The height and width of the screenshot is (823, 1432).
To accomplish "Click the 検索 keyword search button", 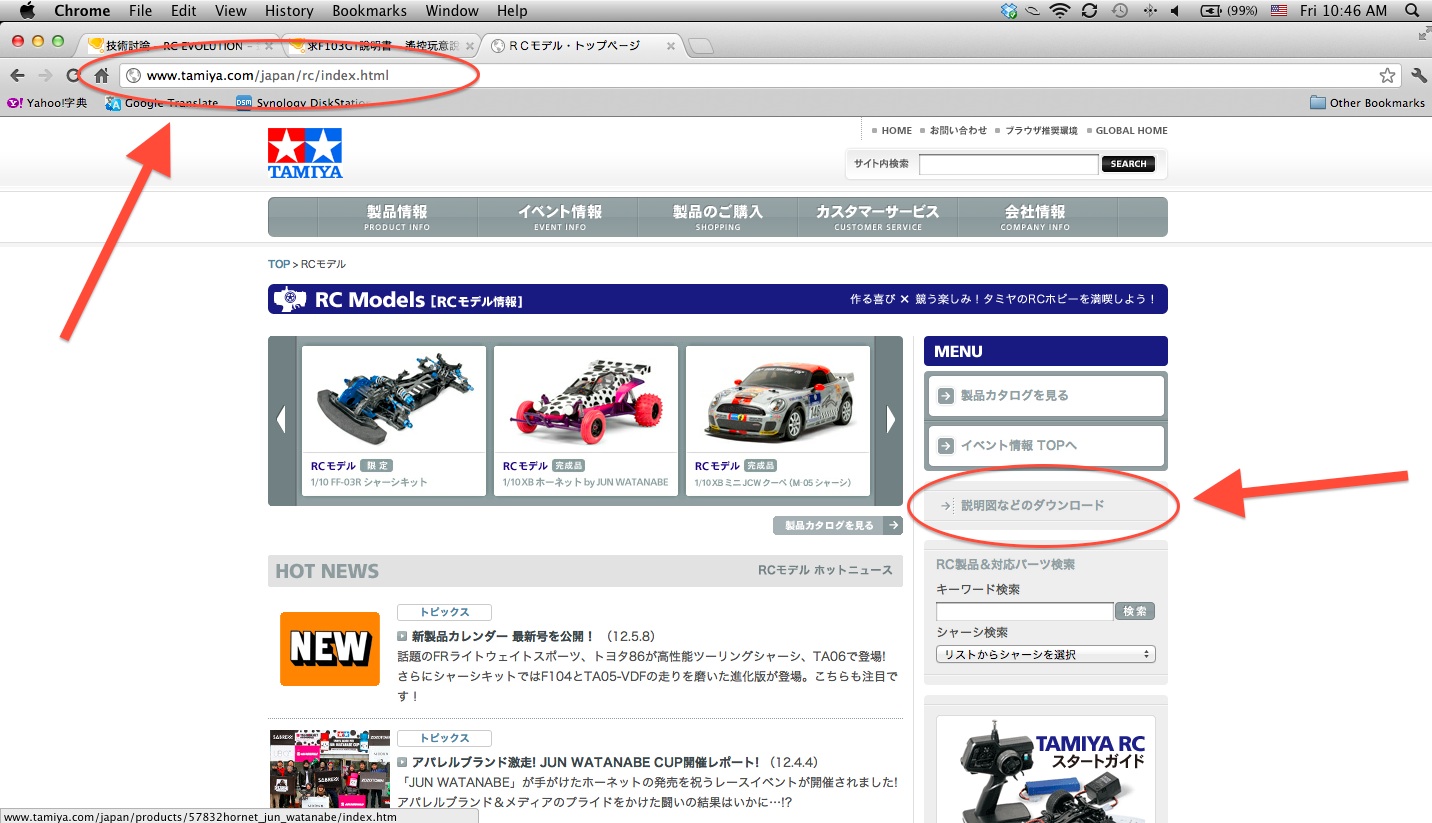I will (1135, 611).
